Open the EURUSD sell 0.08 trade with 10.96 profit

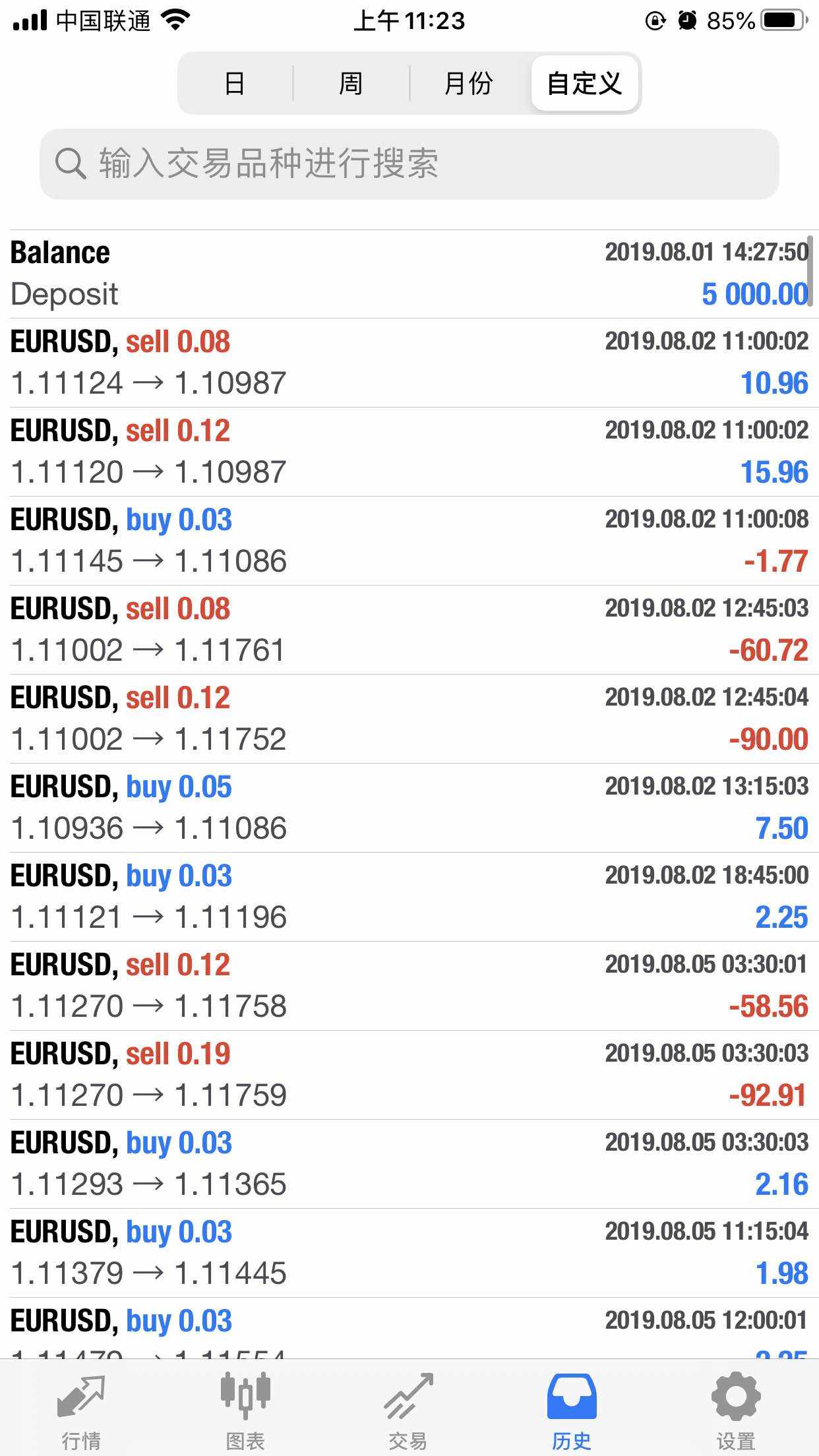(409, 363)
